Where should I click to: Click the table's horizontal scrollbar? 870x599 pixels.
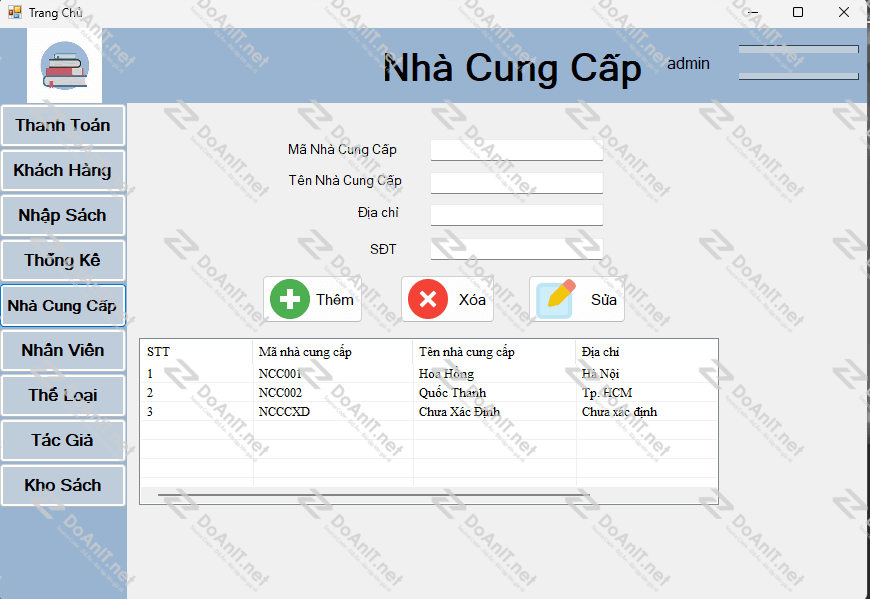coord(372,495)
